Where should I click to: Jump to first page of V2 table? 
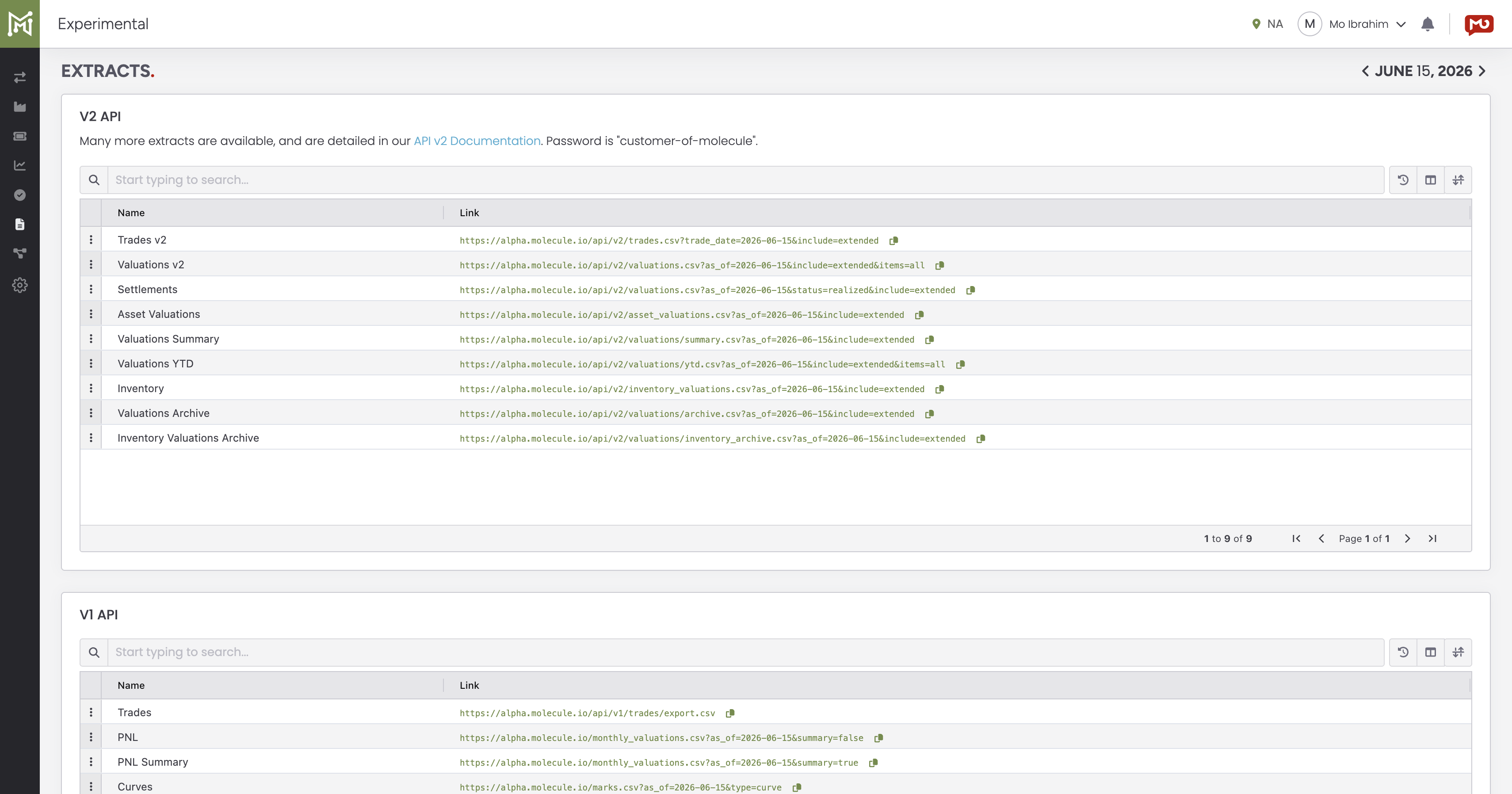(x=1296, y=539)
